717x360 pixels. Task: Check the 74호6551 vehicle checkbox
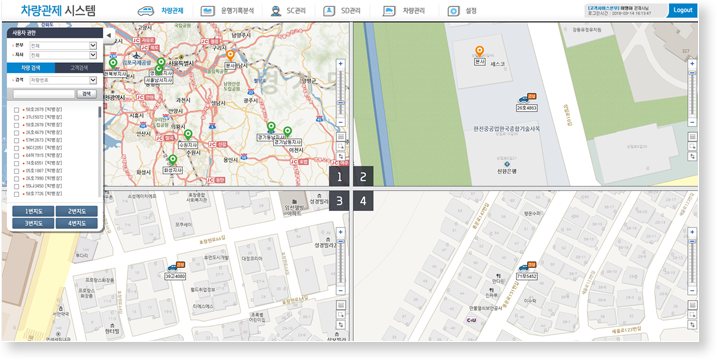pyautogui.click(x=17, y=163)
